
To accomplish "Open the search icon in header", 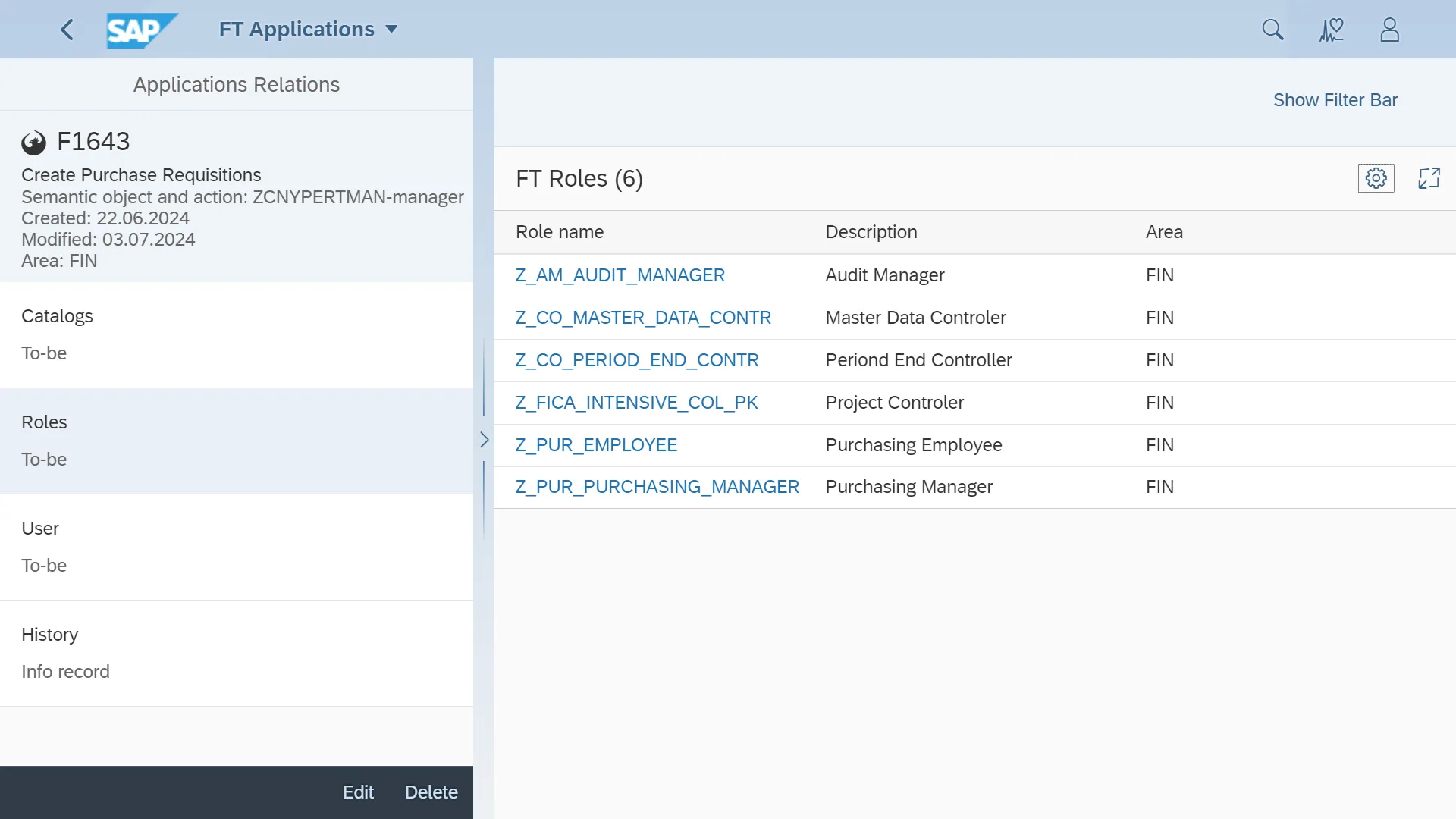I will (x=1272, y=30).
